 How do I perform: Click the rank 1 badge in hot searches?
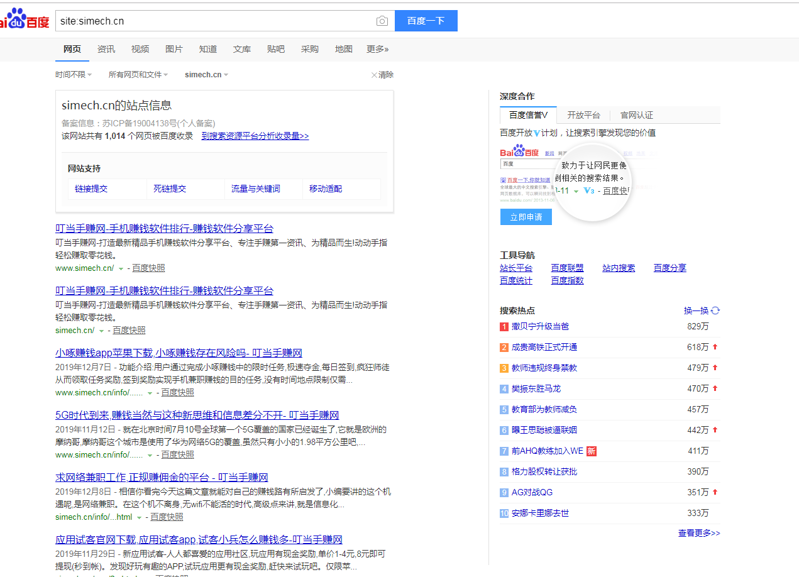pyautogui.click(x=504, y=327)
